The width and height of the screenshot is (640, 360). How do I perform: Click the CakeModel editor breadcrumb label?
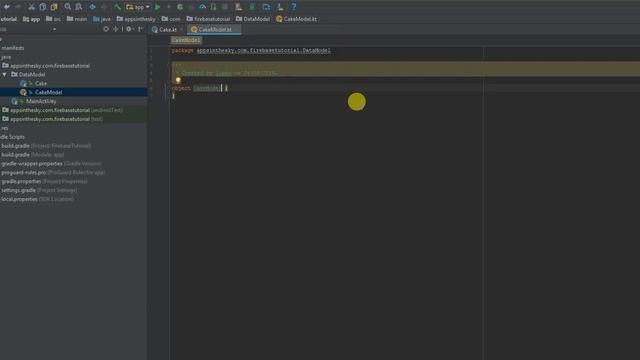coord(186,40)
